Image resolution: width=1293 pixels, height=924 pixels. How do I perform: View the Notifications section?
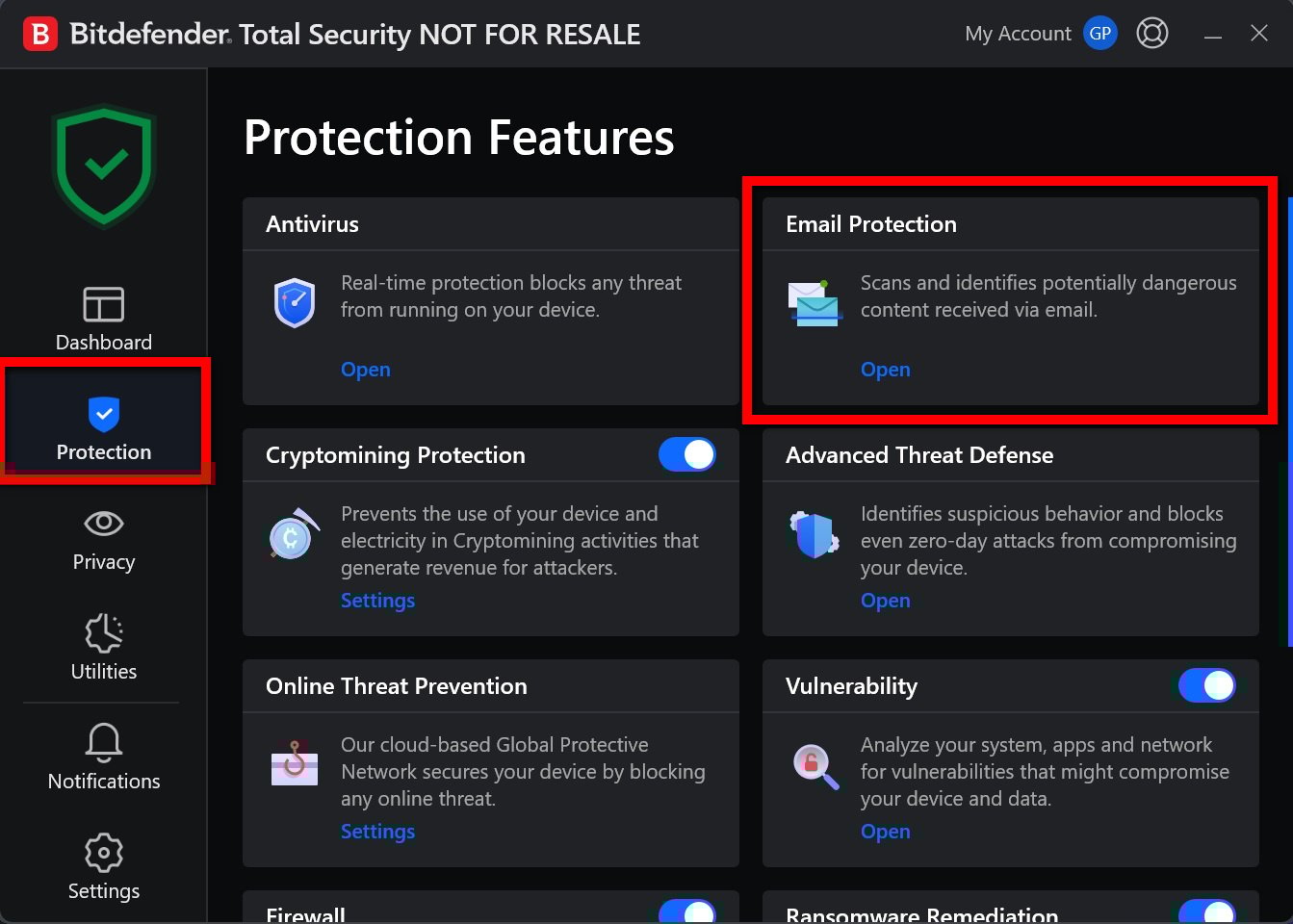(x=103, y=757)
